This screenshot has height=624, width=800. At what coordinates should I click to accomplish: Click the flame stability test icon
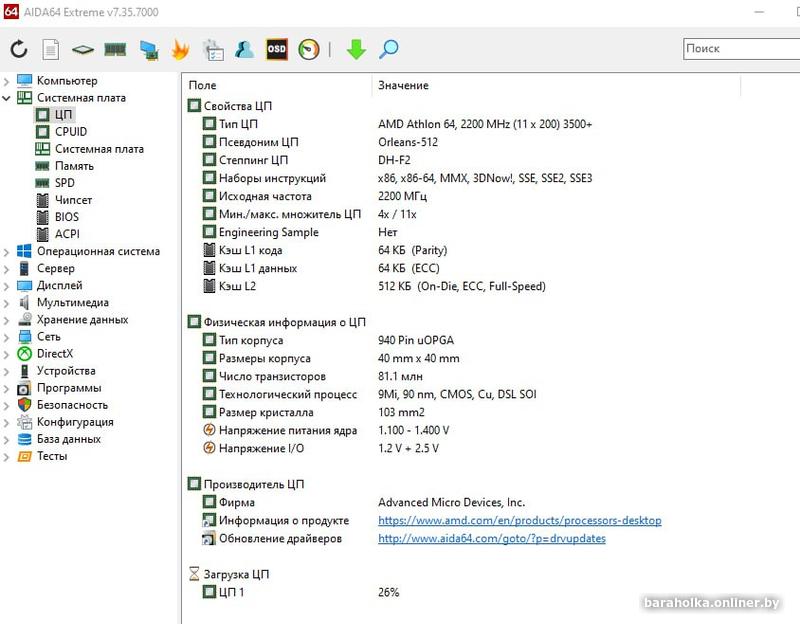[x=180, y=49]
